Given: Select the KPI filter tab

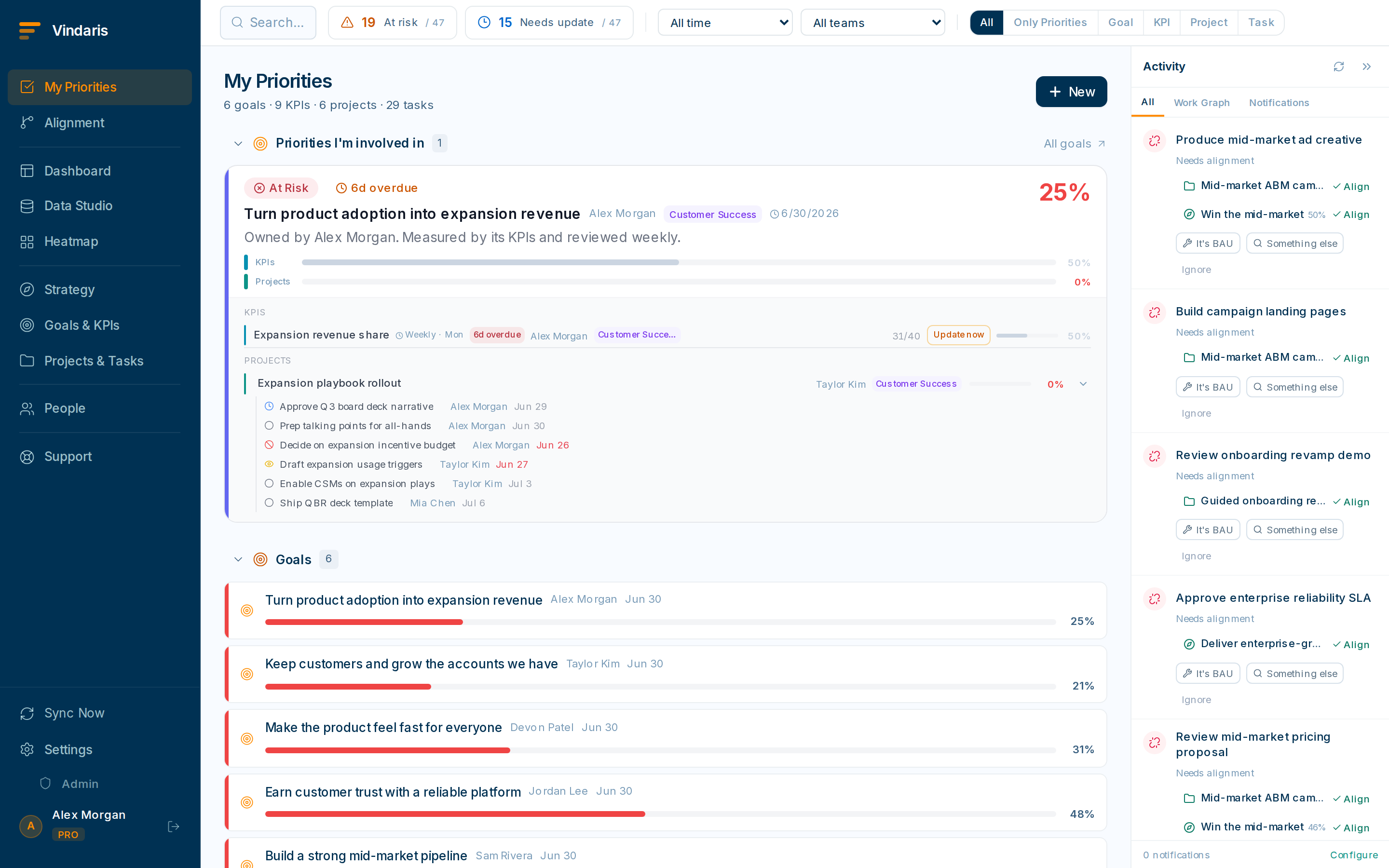Looking at the screenshot, I should click(1161, 22).
